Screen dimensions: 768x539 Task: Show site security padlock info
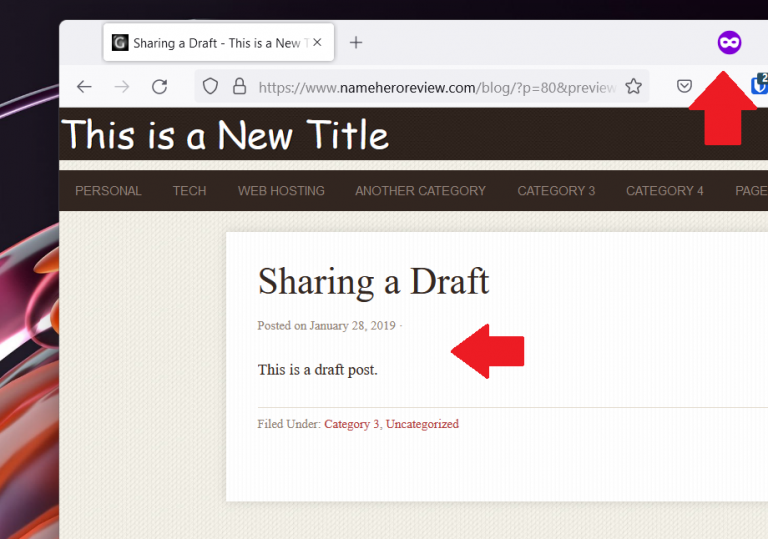coord(240,86)
